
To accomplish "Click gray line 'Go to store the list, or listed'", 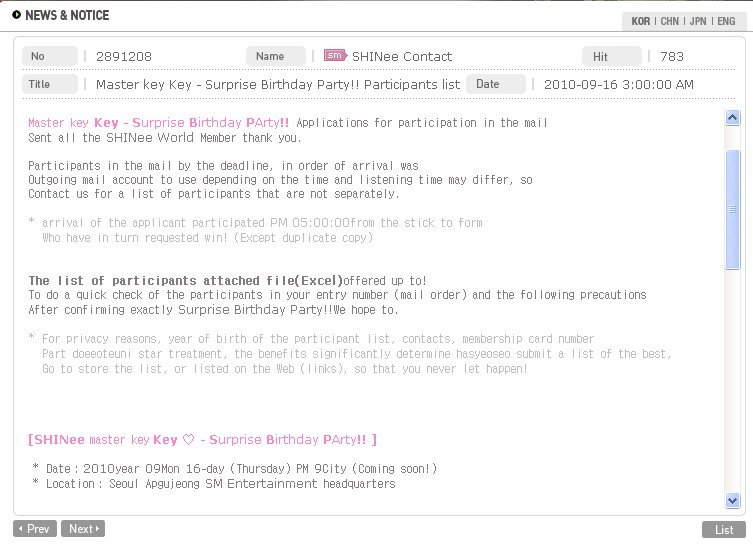I will tap(285, 369).
